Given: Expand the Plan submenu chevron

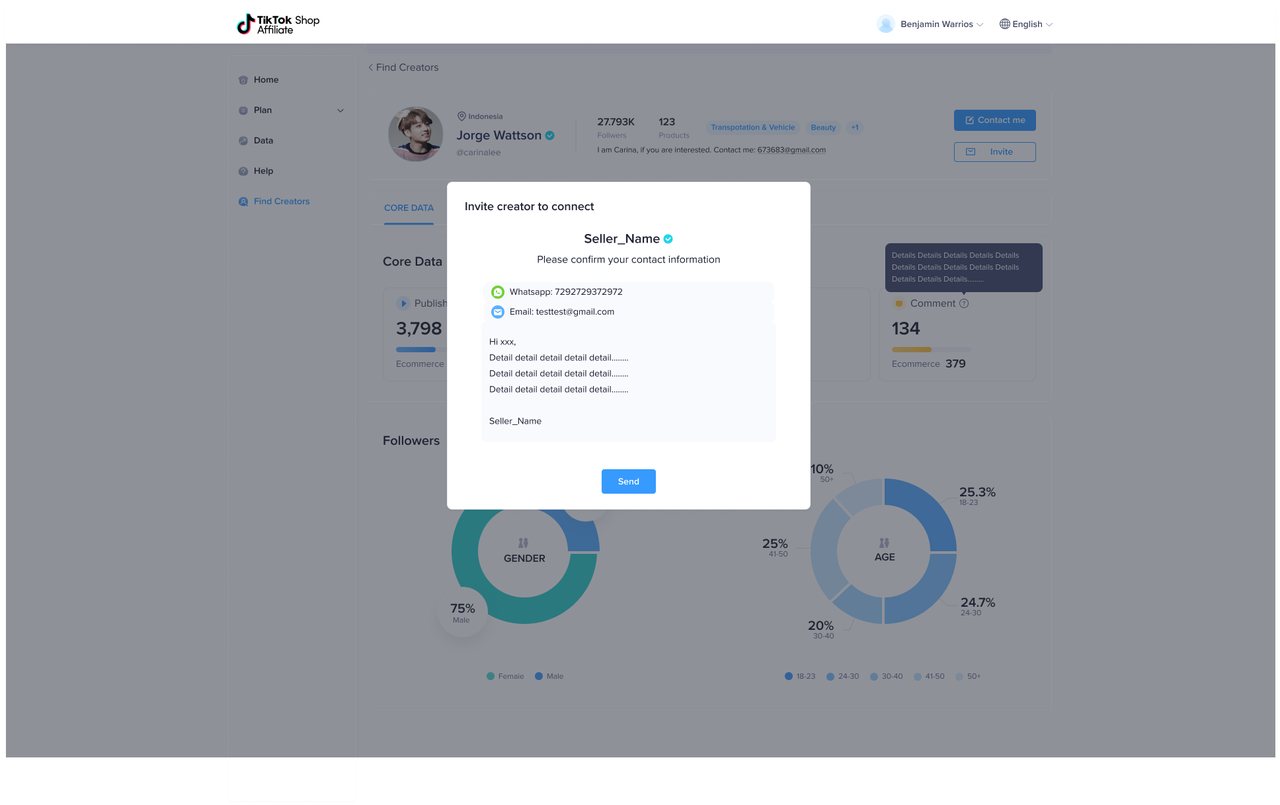Looking at the screenshot, I should click(340, 111).
